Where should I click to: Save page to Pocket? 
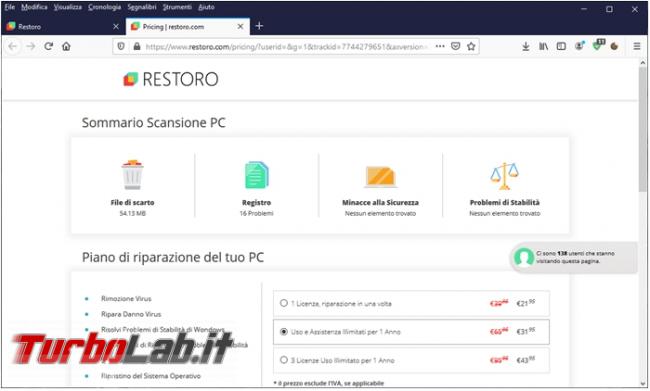[x=456, y=46]
